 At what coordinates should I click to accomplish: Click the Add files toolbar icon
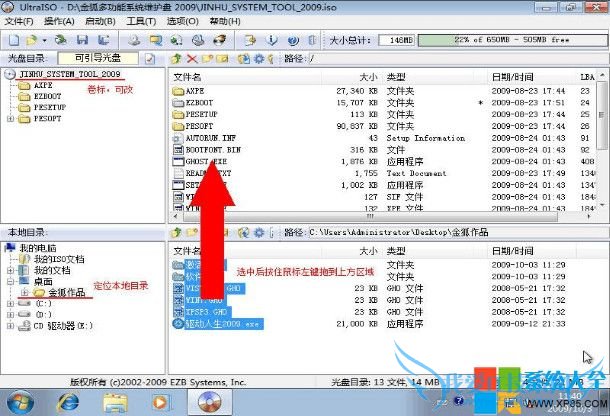pyautogui.click(x=250, y=40)
